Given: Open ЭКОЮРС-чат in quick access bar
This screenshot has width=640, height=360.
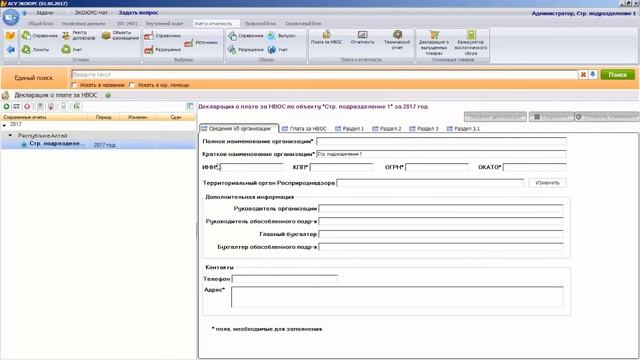Looking at the screenshot, I should [x=91, y=13].
